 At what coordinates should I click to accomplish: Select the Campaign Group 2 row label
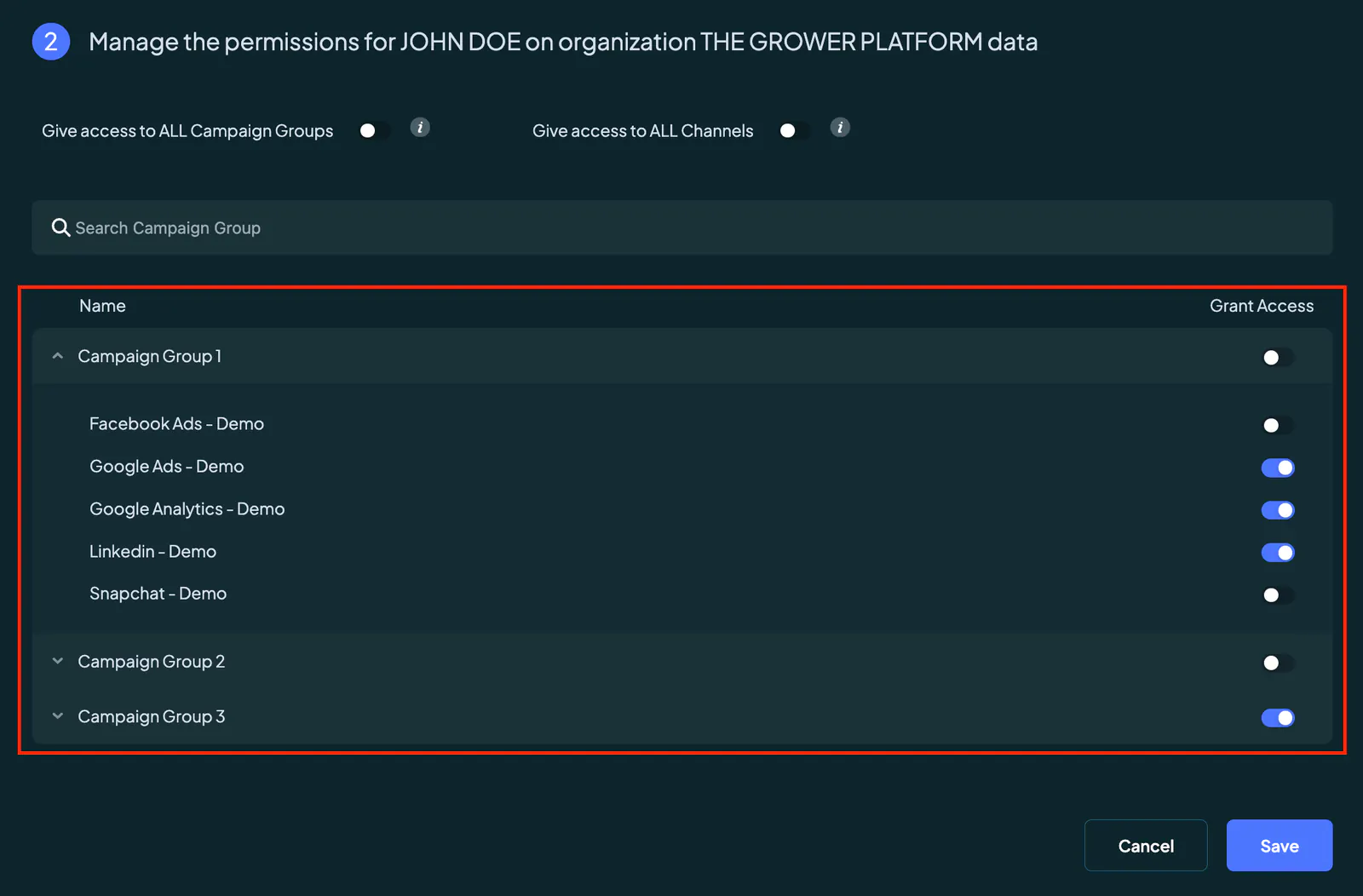[152, 662]
